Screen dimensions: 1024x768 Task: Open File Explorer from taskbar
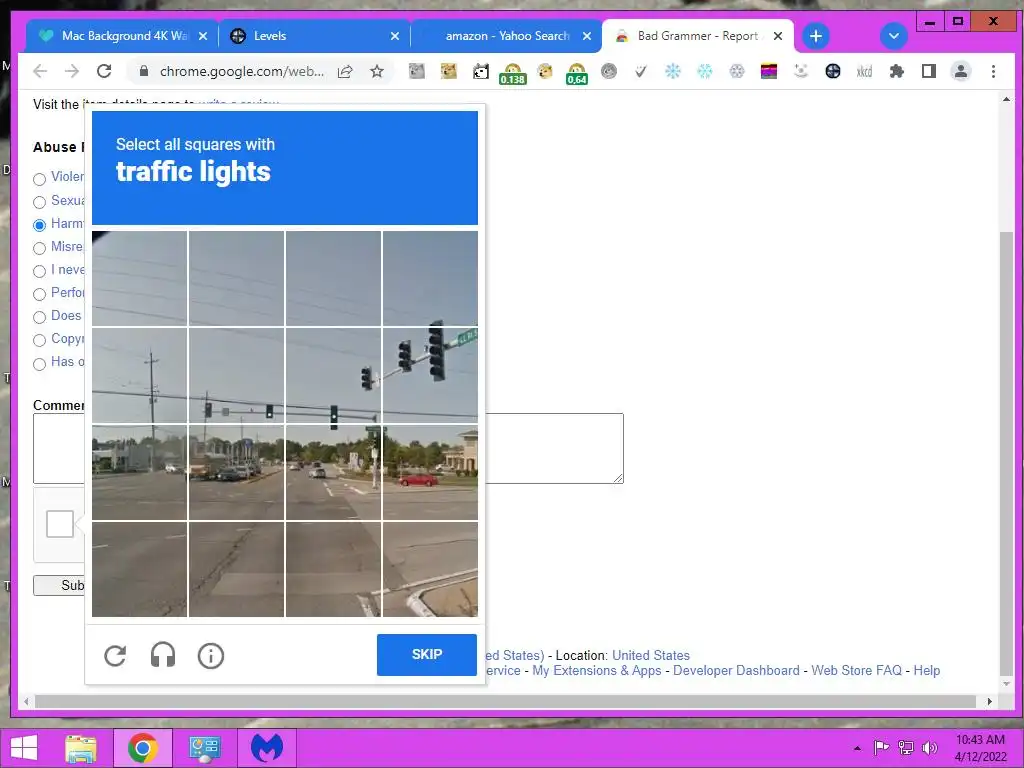coord(81,748)
